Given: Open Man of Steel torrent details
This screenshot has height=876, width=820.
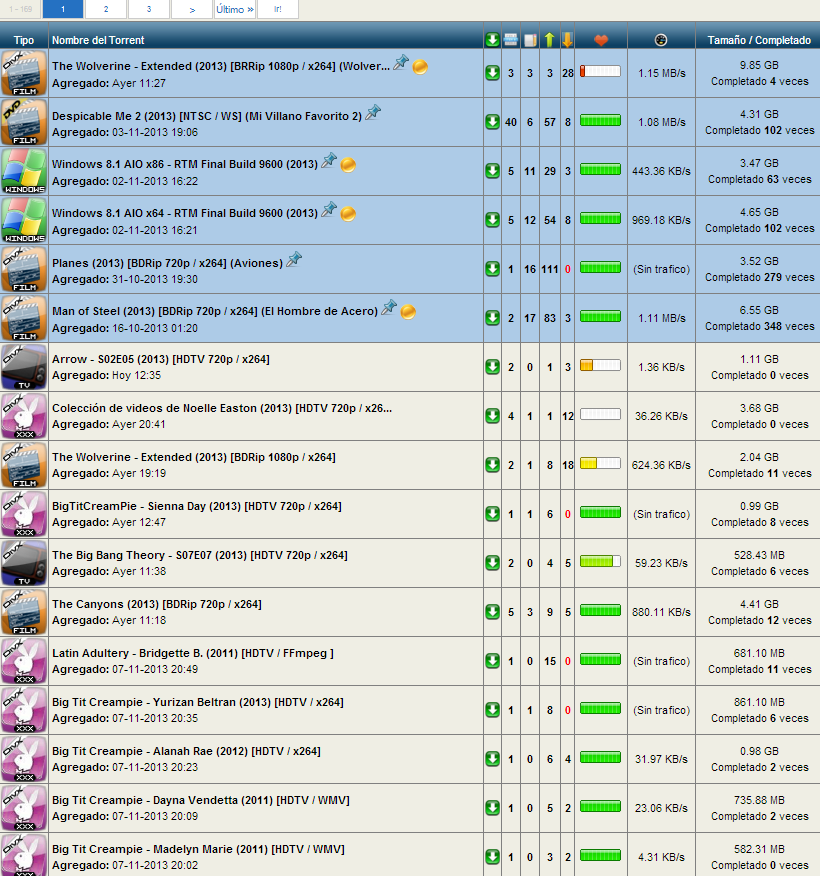Looking at the screenshot, I should point(214,311).
